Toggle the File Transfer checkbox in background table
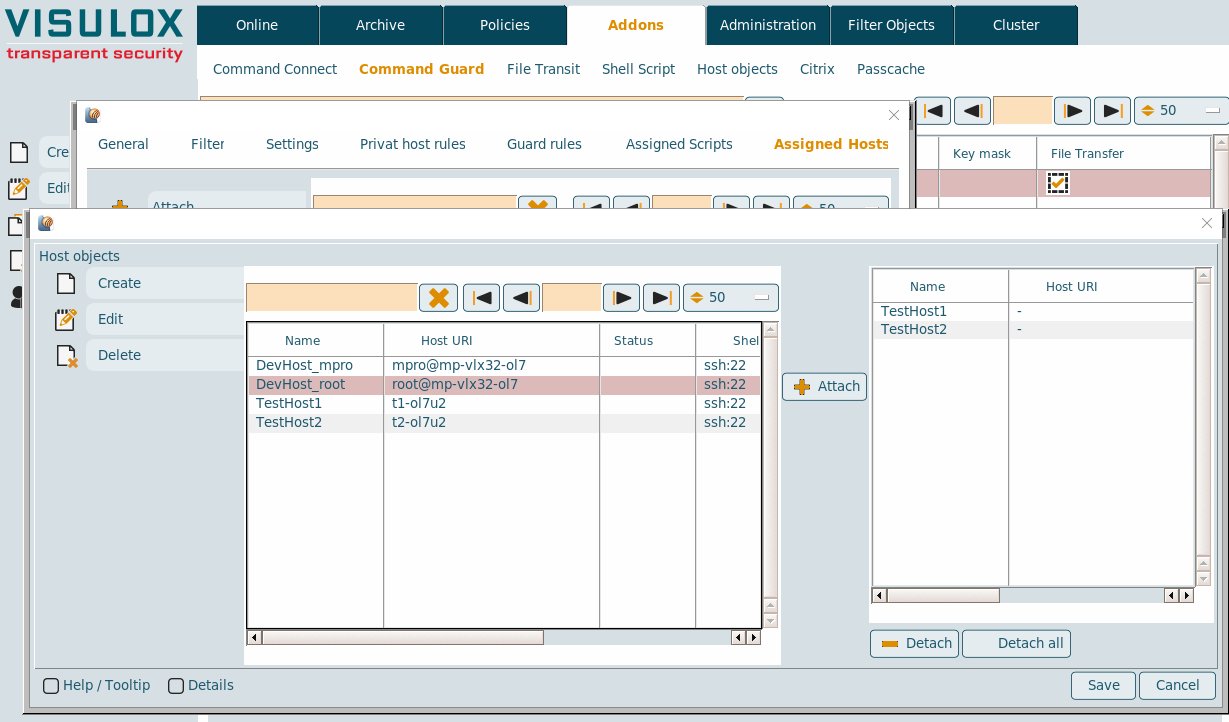This screenshot has width=1229, height=722. coord(1057,183)
